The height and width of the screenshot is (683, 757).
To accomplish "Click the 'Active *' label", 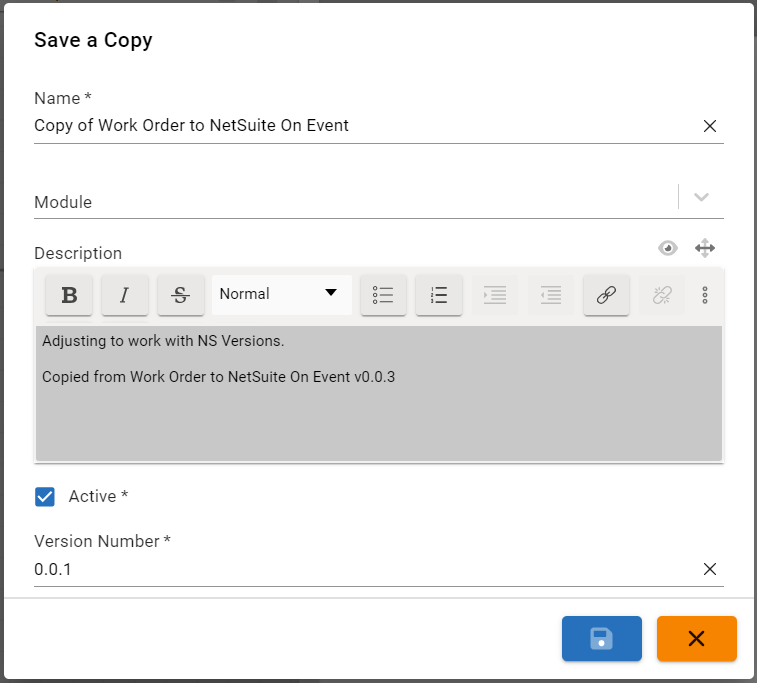I will click(98, 496).
